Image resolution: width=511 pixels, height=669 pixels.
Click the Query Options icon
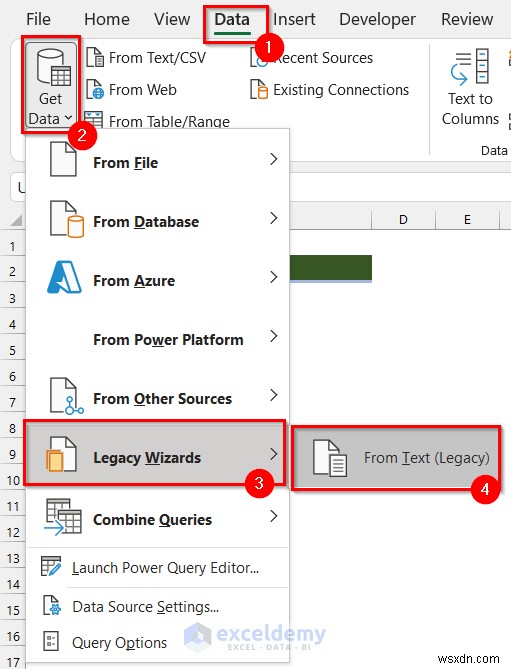click(51, 641)
